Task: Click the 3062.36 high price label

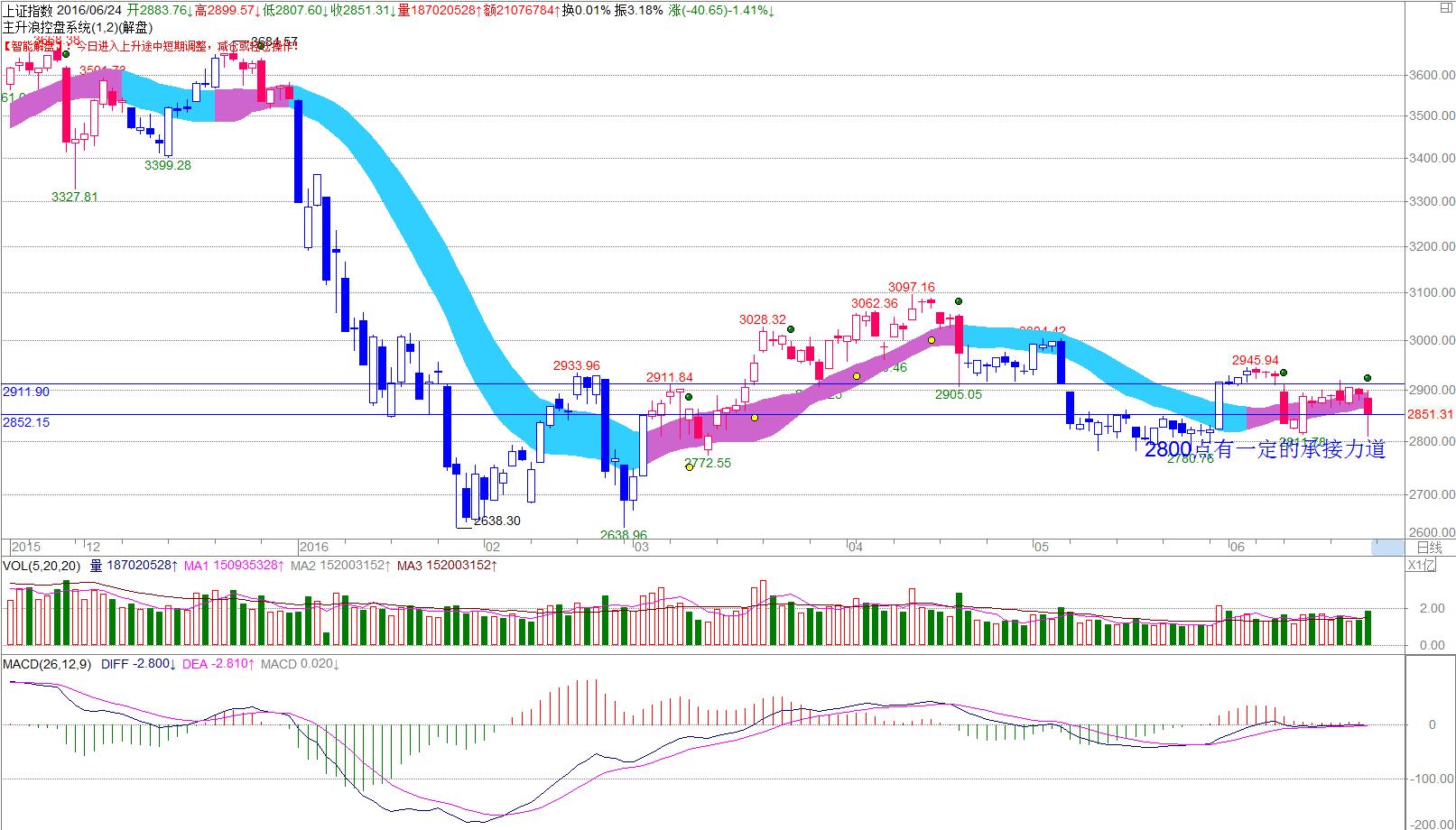Action: tap(875, 303)
